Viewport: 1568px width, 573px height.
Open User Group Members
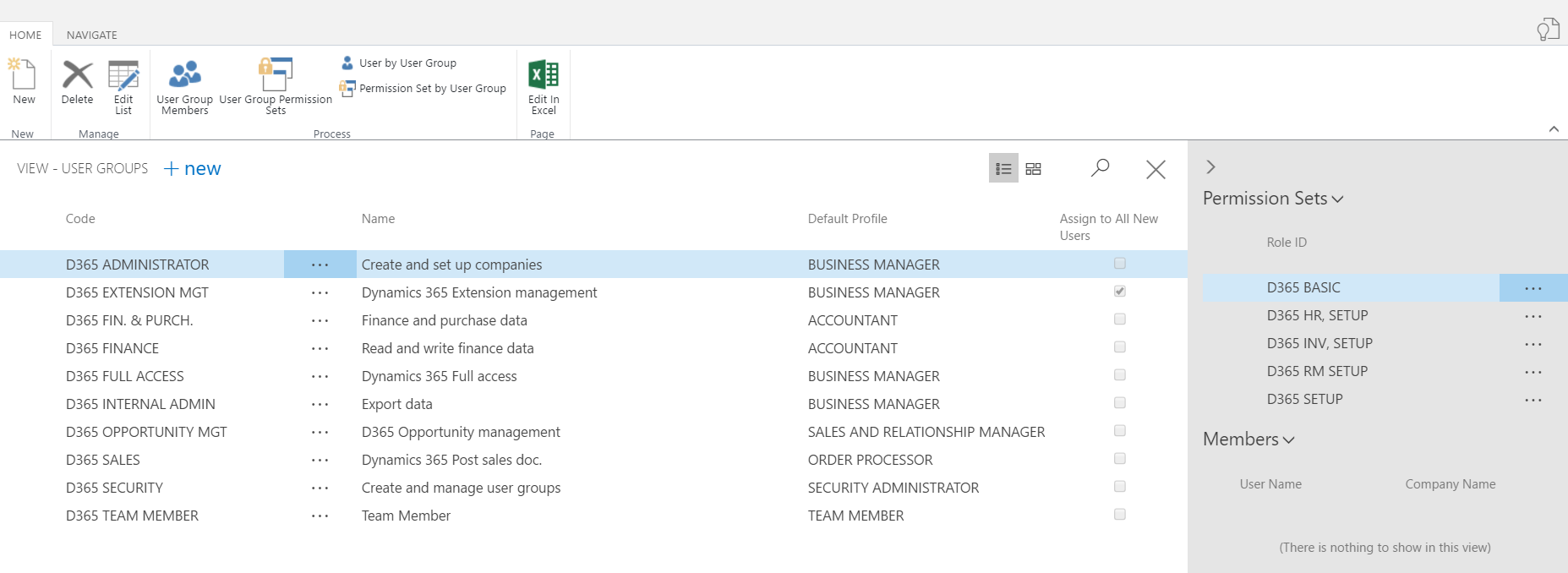pos(185,86)
